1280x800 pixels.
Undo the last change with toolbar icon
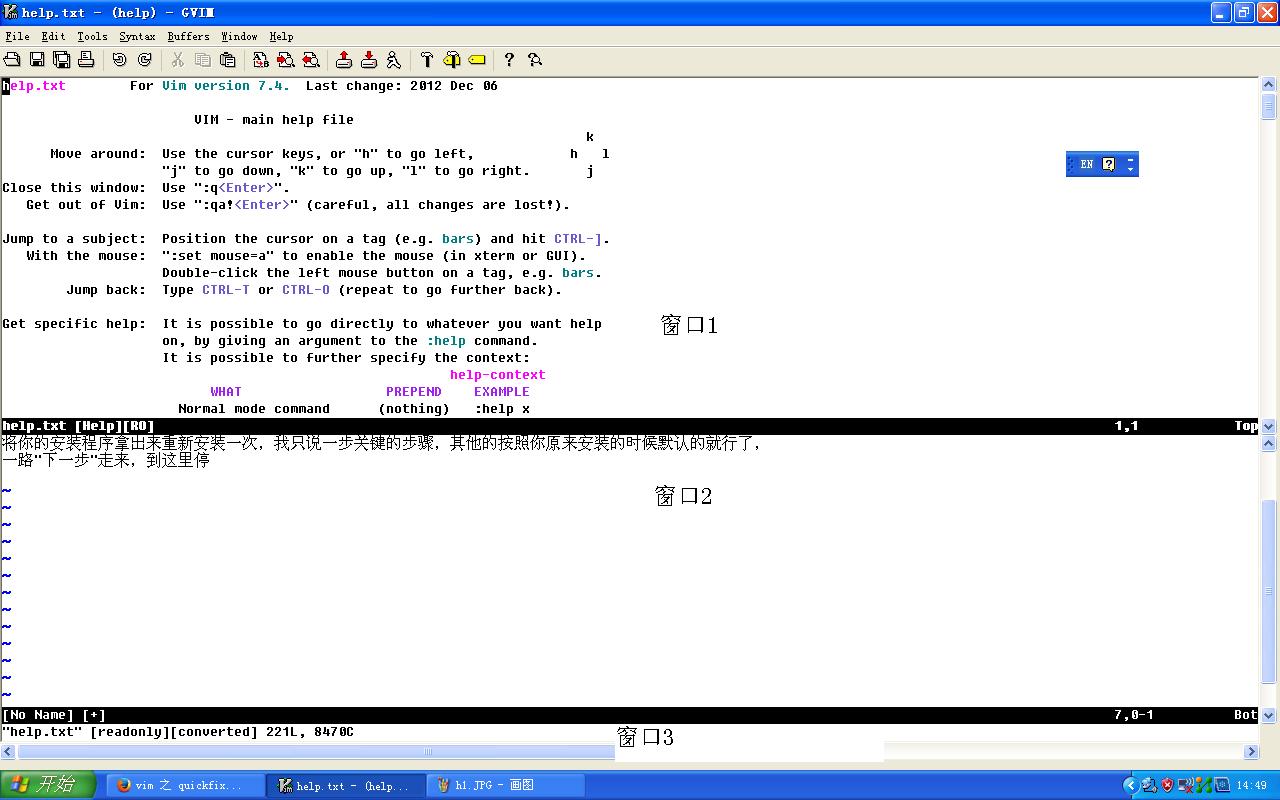[120, 60]
